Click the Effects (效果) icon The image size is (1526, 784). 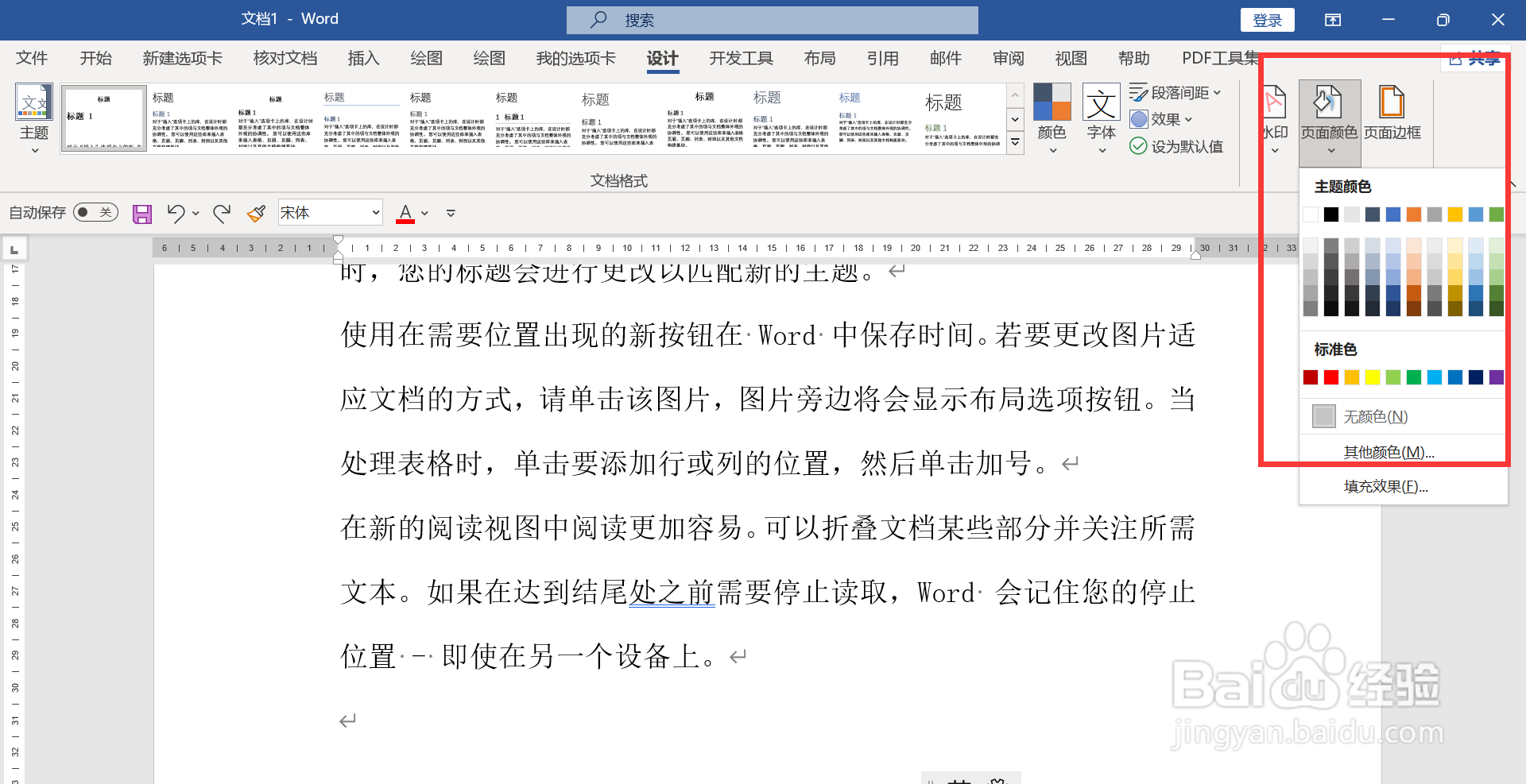(1139, 119)
